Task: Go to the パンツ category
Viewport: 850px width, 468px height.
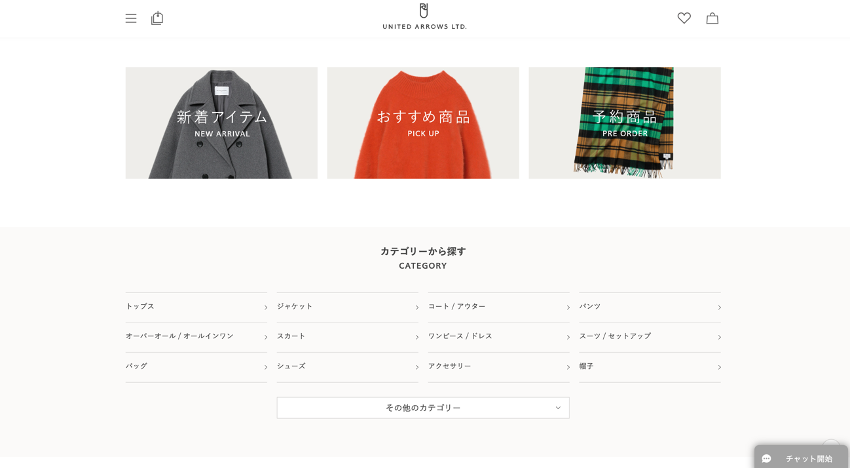Action: pos(650,307)
